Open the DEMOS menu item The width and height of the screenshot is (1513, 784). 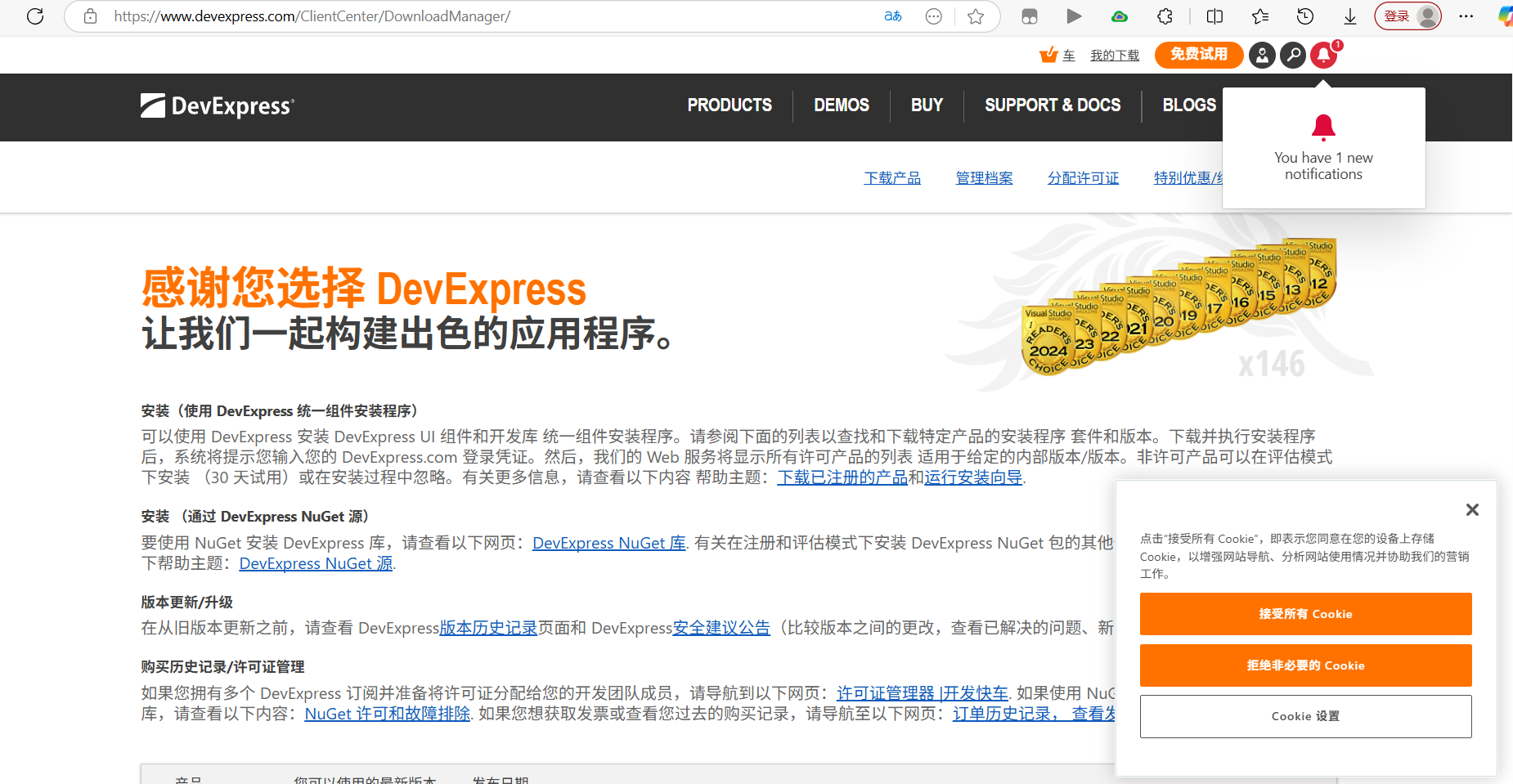click(841, 105)
